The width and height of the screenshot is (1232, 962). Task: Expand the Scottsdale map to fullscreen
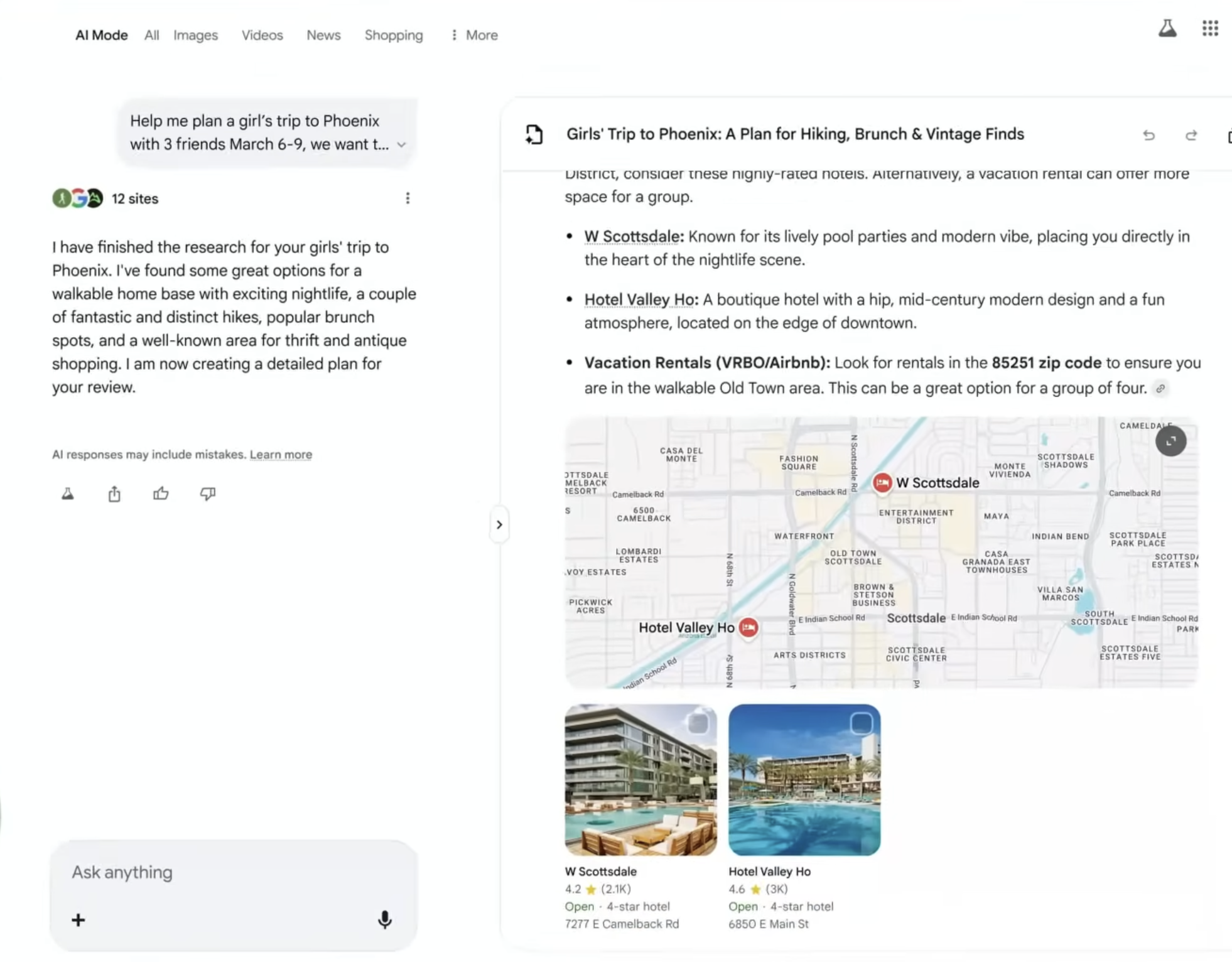(x=1170, y=441)
